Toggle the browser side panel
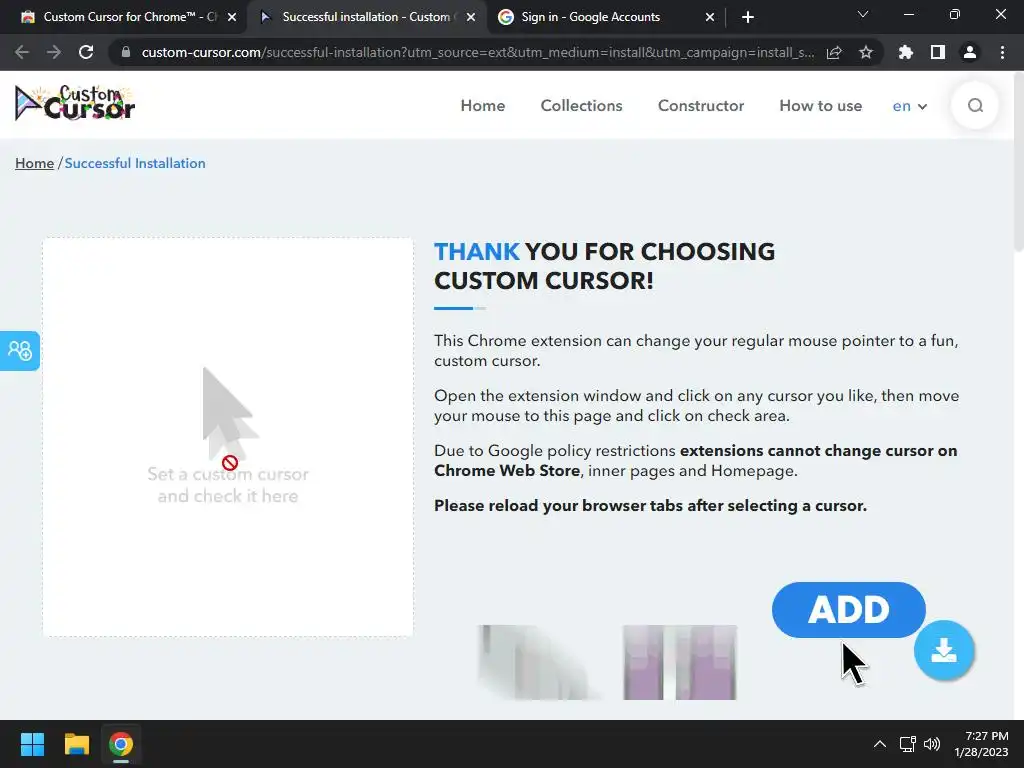 937,52
